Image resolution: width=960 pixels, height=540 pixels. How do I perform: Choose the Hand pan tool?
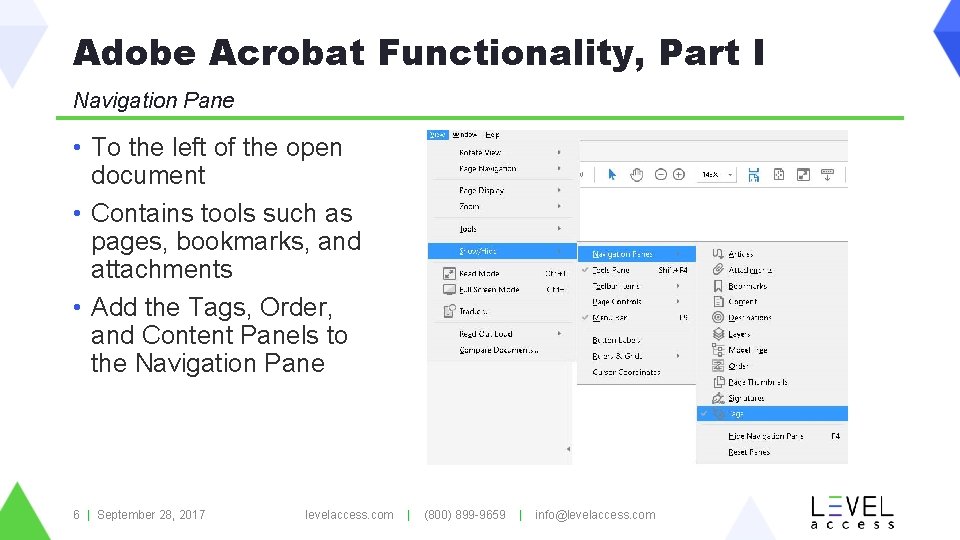pos(637,174)
